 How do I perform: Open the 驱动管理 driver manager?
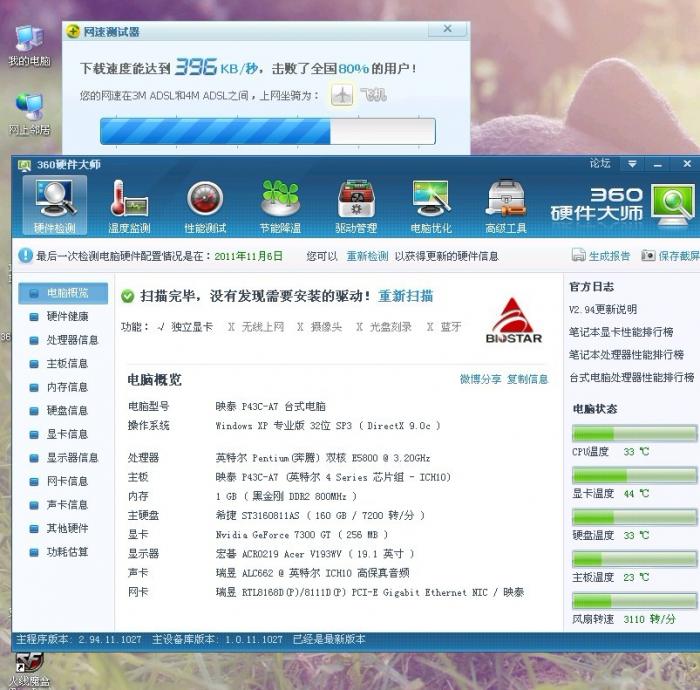coord(356,206)
